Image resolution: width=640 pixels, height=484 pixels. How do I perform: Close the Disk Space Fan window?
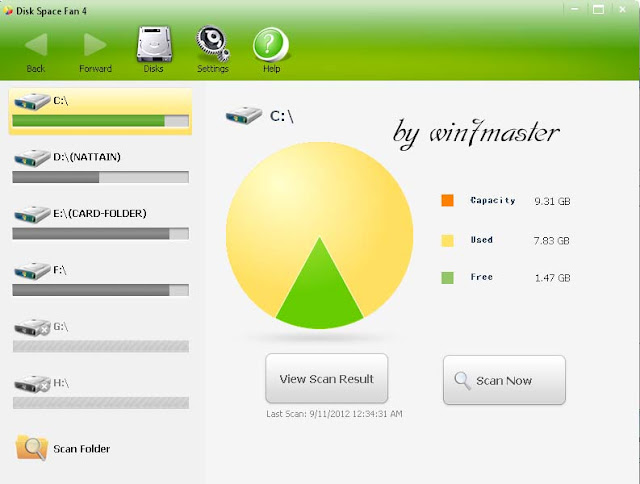(622, 9)
